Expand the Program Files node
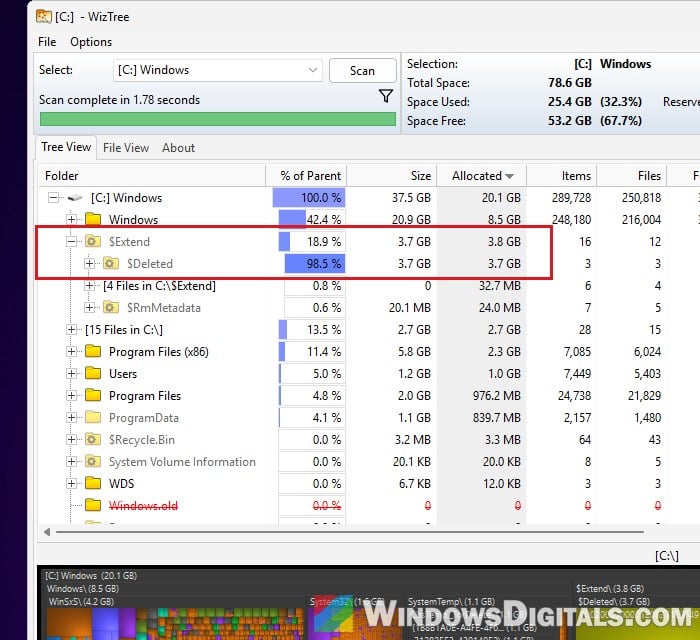This screenshot has width=700, height=640. tap(71, 395)
